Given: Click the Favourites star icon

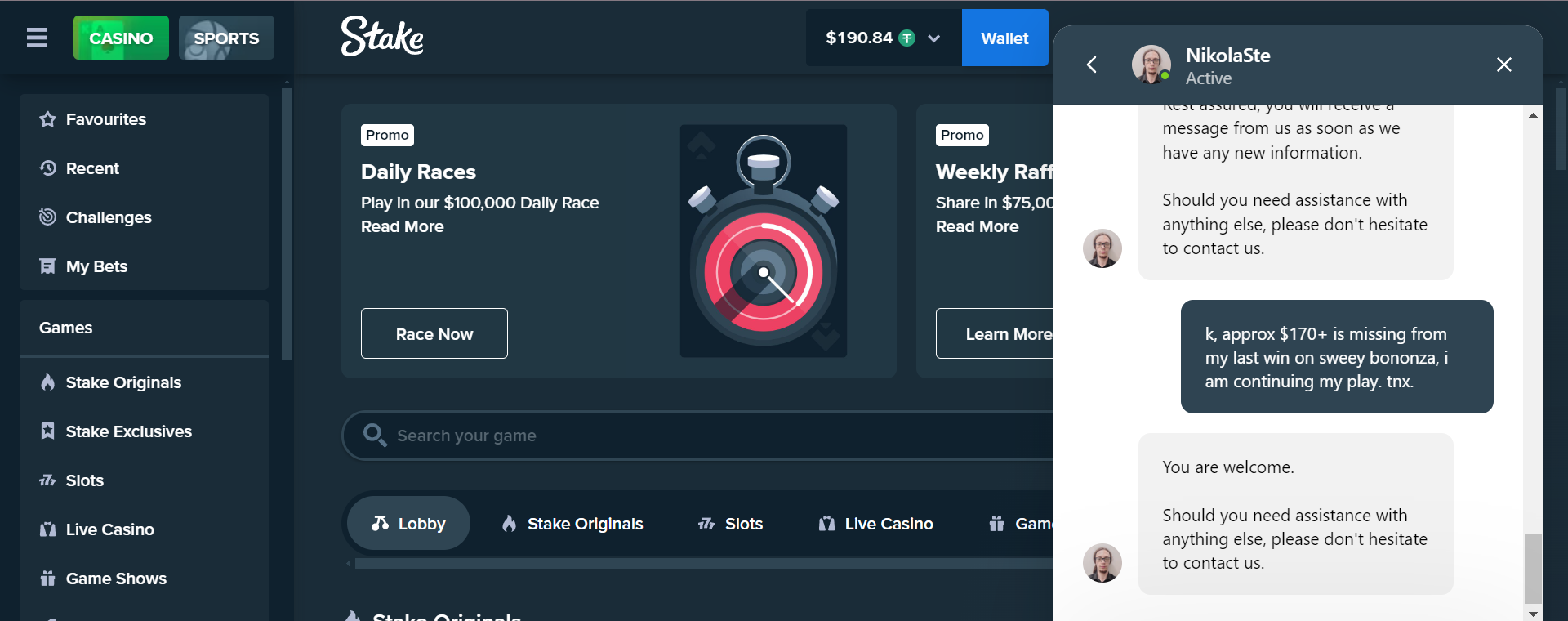Looking at the screenshot, I should [47, 119].
